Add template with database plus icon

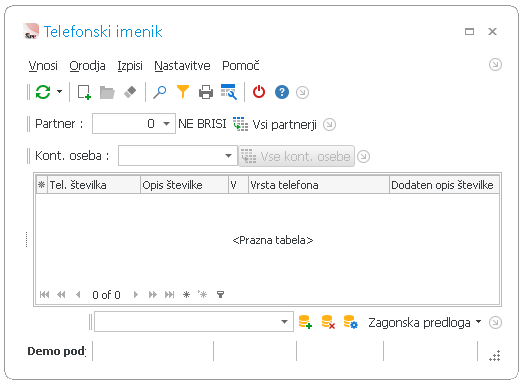click(305, 322)
